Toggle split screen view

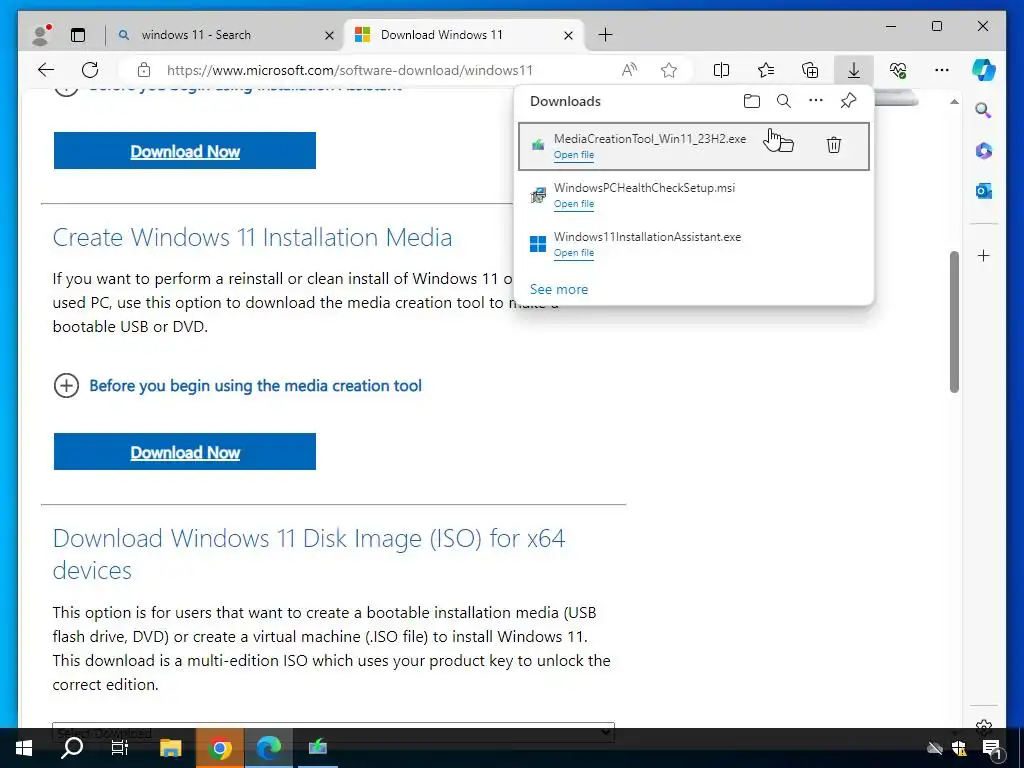721,70
